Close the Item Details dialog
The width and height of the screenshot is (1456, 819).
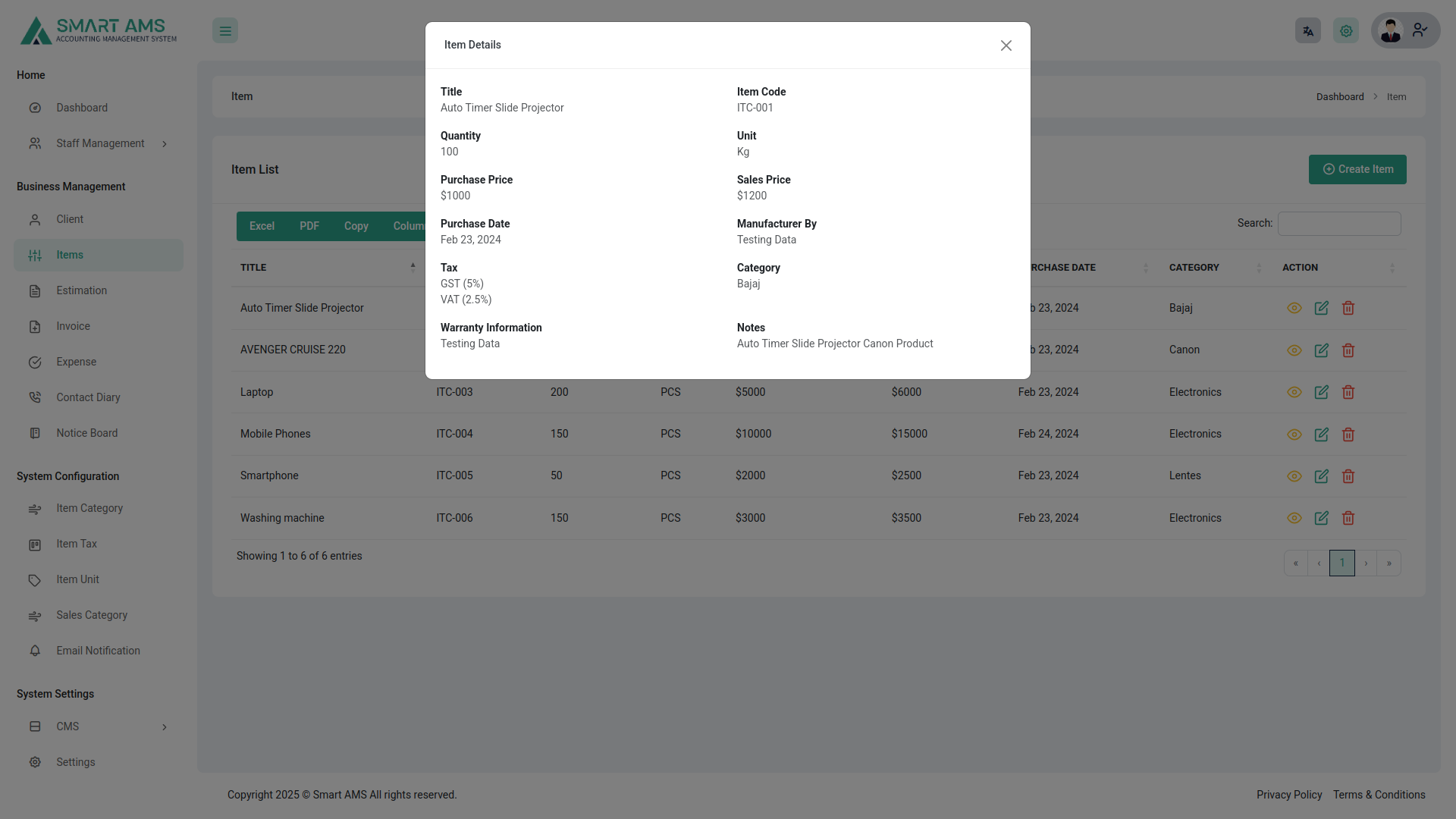tap(1006, 45)
